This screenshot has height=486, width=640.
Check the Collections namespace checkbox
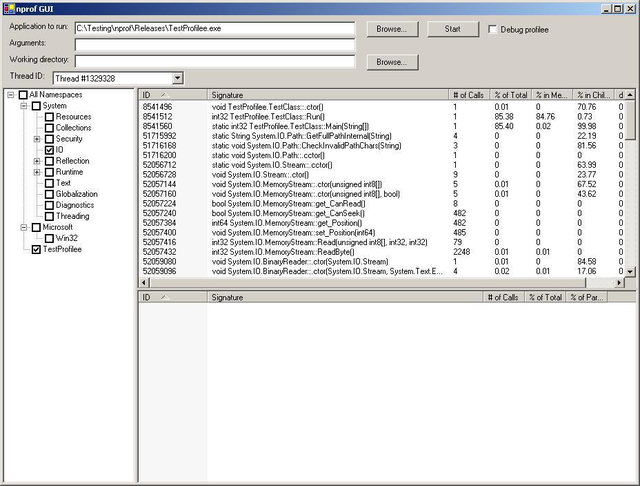click(49, 128)
